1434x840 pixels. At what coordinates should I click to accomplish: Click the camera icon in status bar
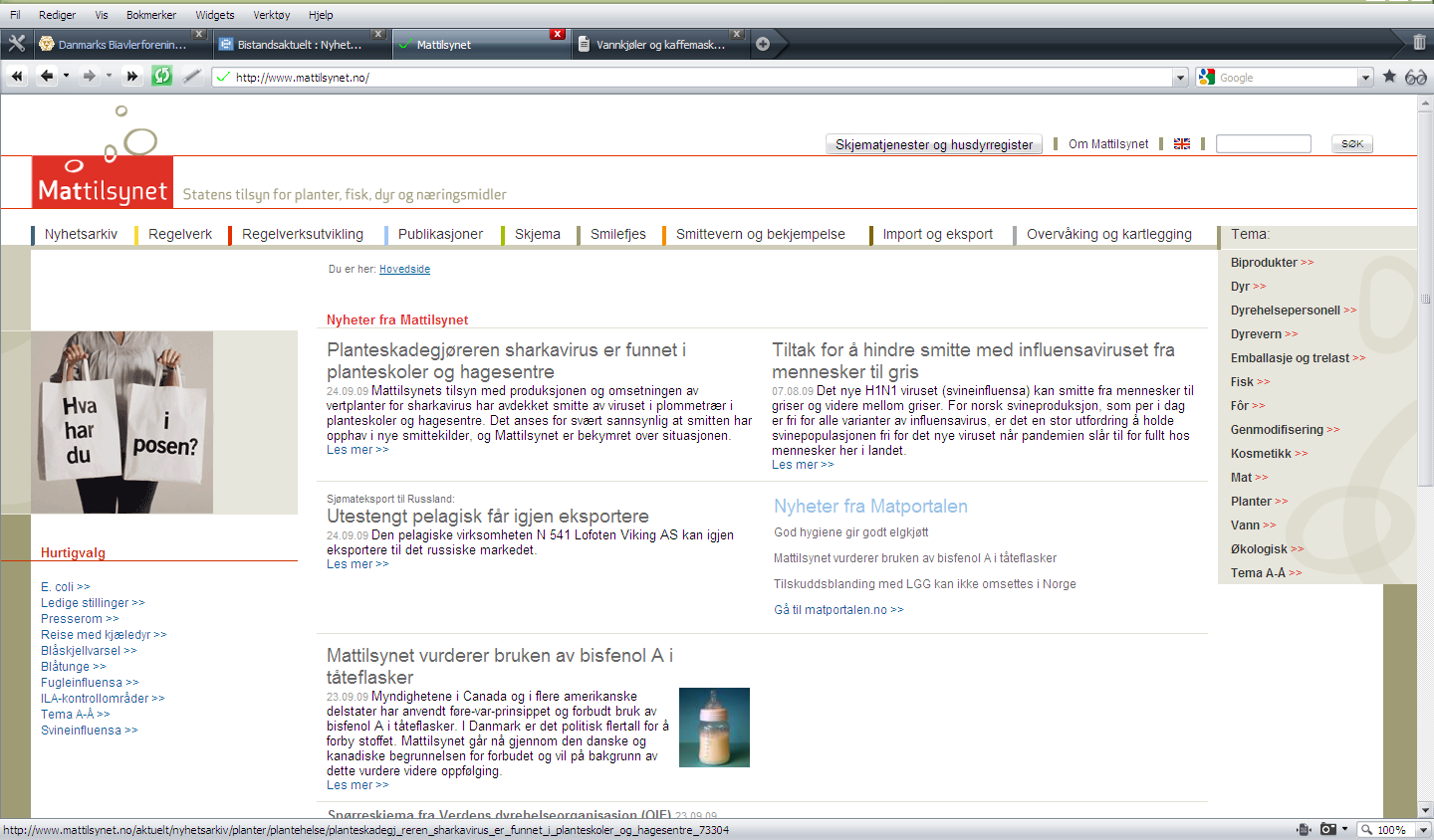click(1328, 829)
